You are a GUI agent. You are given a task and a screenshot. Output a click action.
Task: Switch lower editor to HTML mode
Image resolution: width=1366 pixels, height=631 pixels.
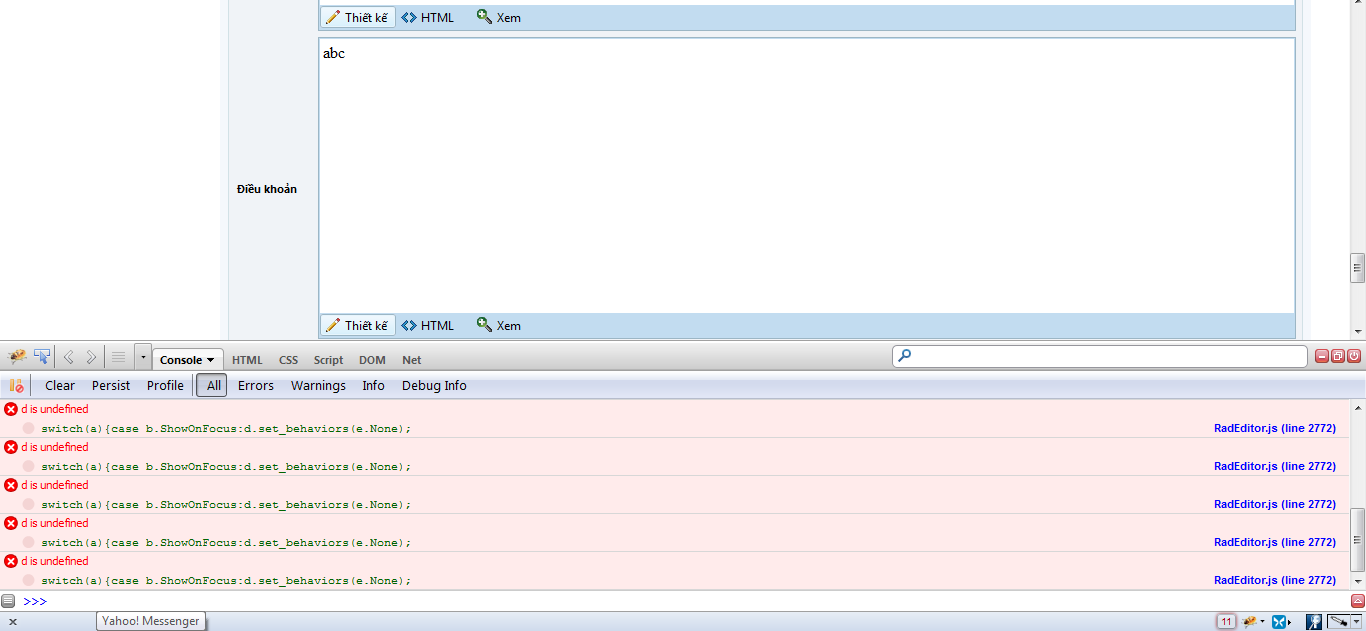(x=428, y=325)
